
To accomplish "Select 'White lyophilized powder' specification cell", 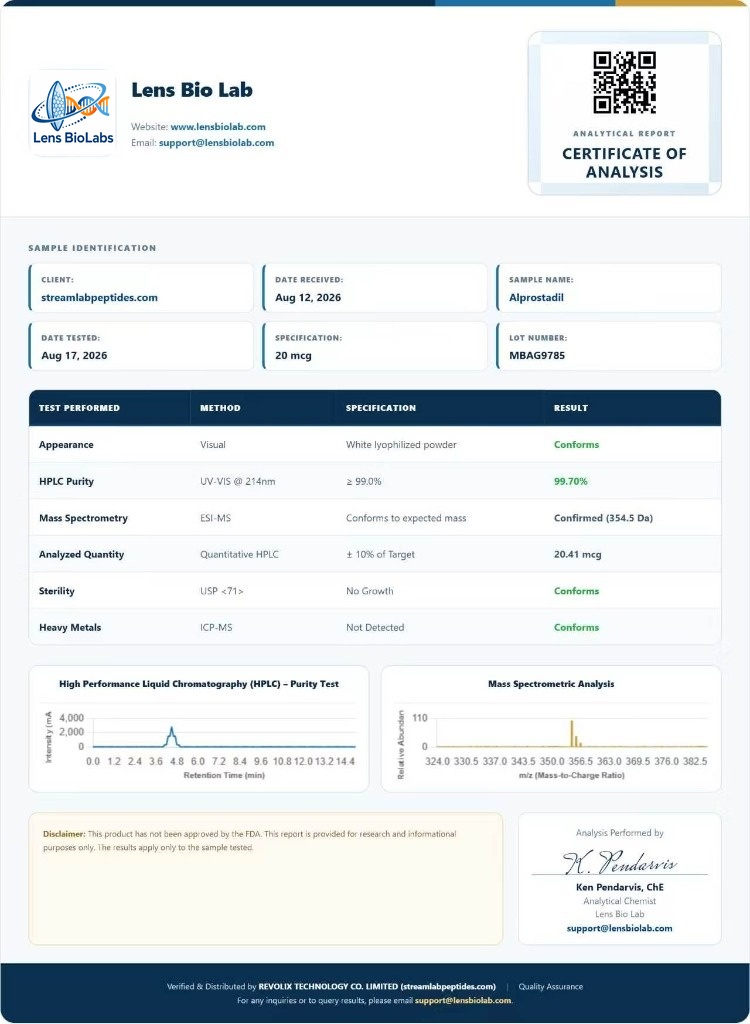I will click(x=401, y=445).
